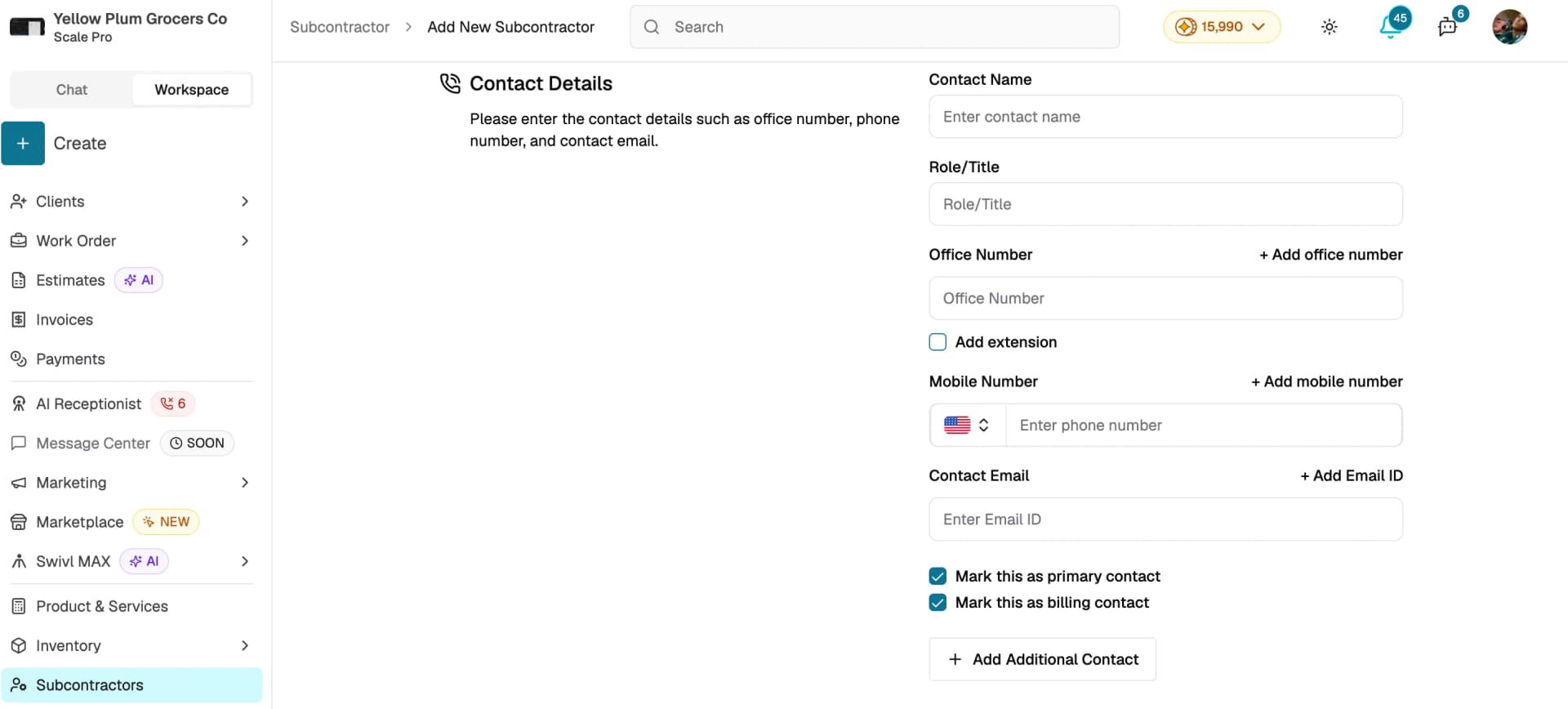Uncheck Mark this as billing contact
The image size is (1568, 709).
click(938, 603)
